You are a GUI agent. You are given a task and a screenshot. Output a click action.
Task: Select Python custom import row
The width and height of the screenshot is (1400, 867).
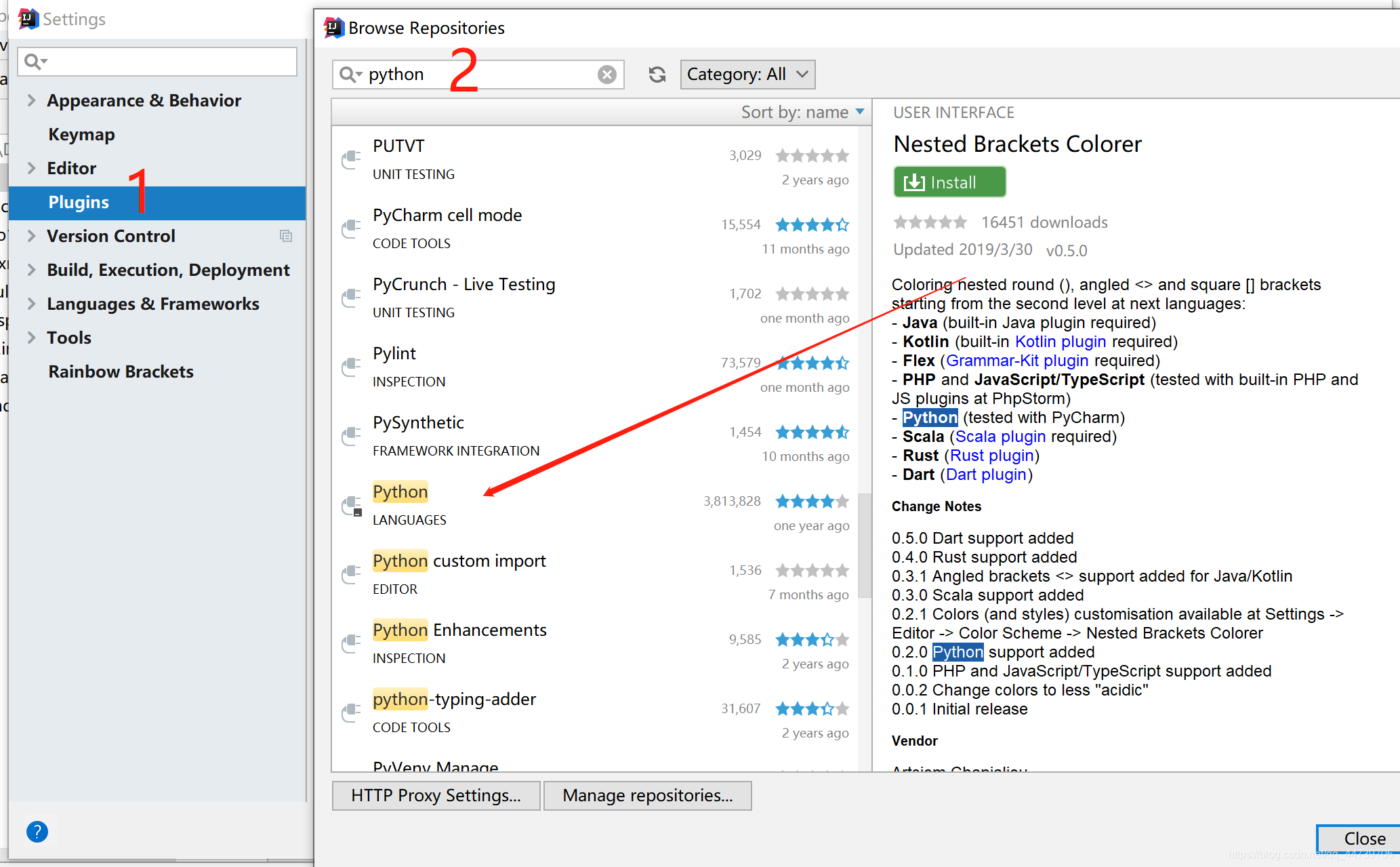(594, 575)
